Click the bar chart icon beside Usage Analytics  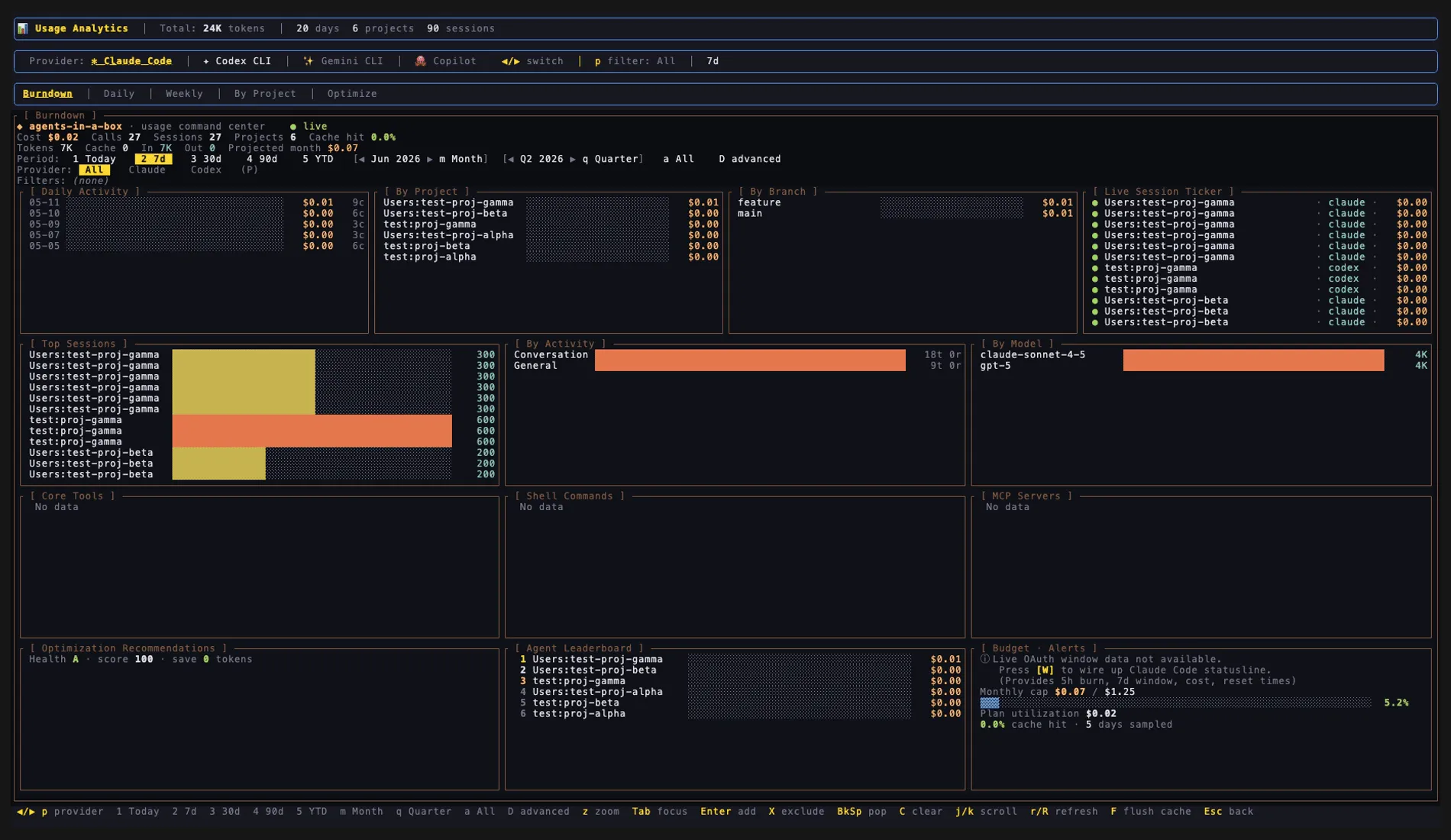point(23,28)
